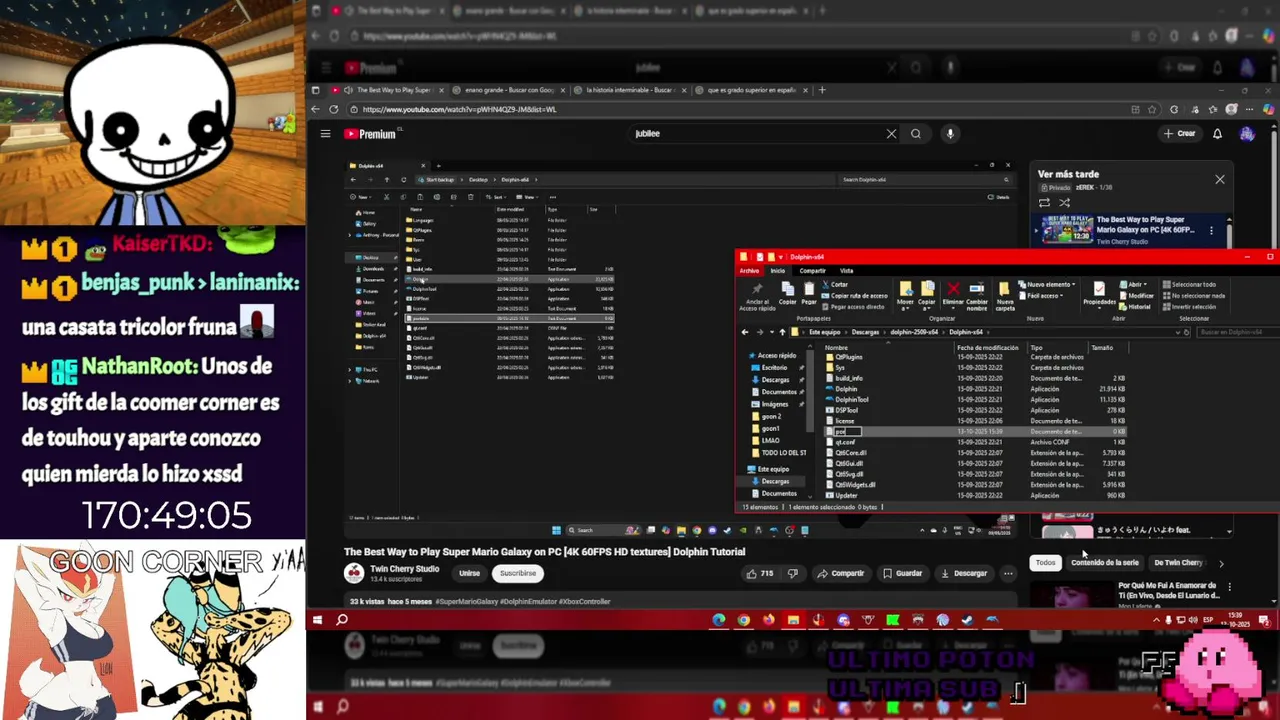Viewport: 1280px width, 720px height.
Task: Click the YouTube voice search microphone
Action: point(950,134)
